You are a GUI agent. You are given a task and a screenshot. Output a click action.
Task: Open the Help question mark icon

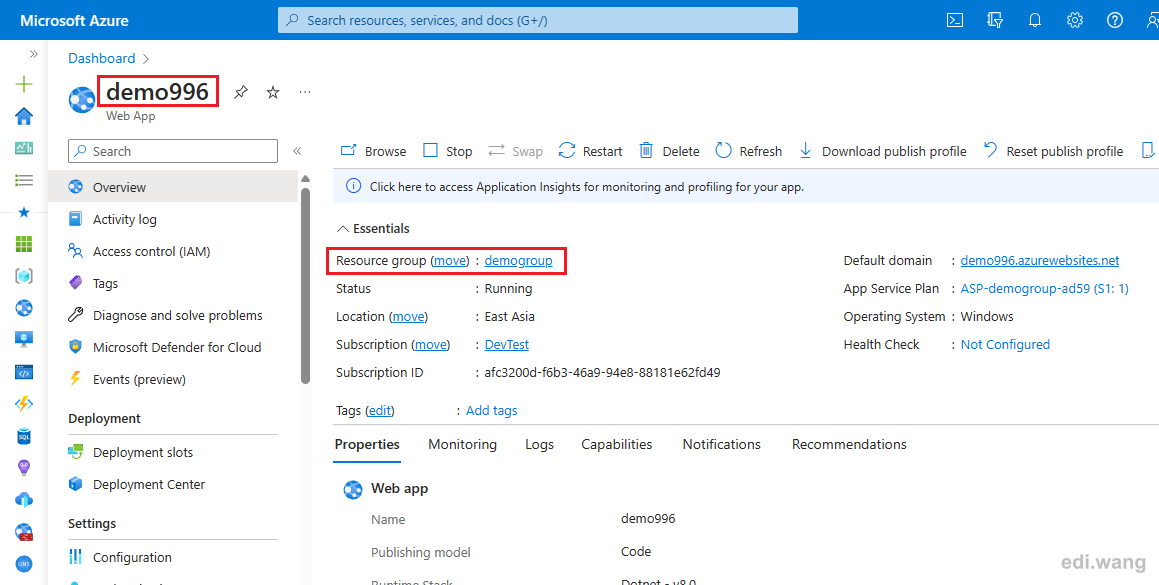tap(1115, 20)
